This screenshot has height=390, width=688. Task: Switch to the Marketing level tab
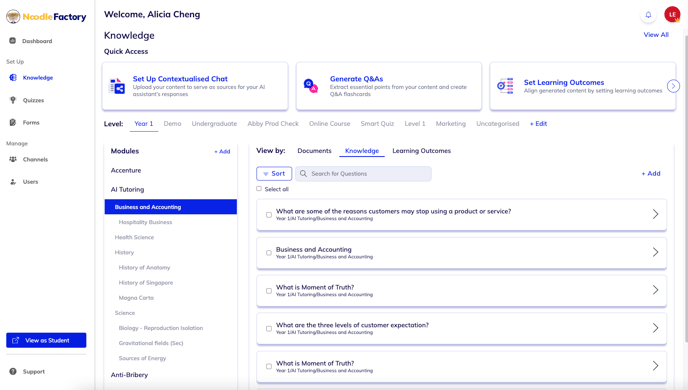click(451, 124)
